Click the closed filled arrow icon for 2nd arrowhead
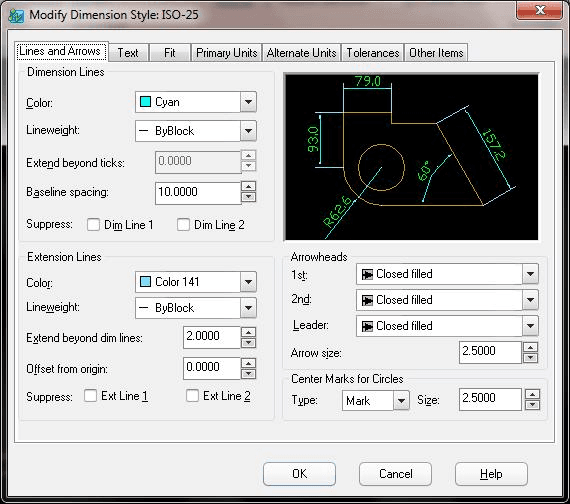570x504 pixels. tap(367, 300)
